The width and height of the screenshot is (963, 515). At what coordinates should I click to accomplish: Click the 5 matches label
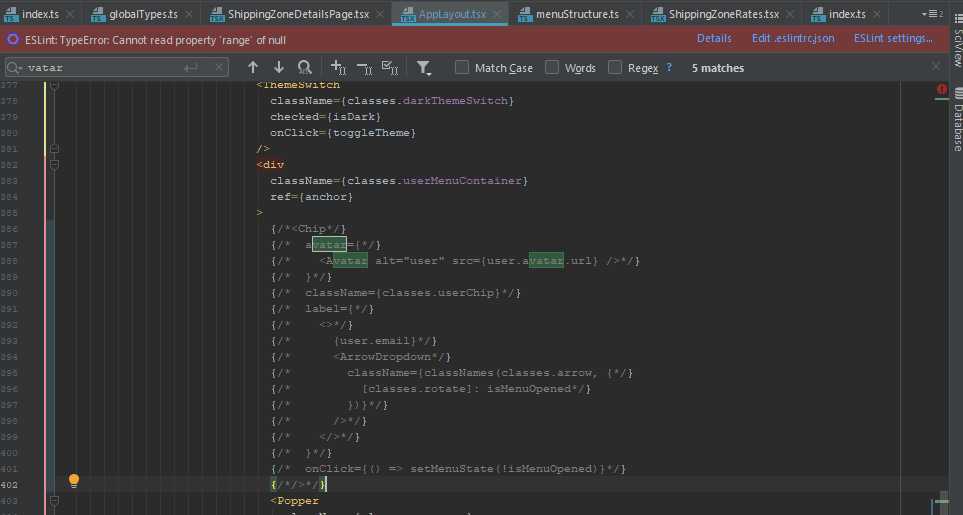click(x=717, y=68)
